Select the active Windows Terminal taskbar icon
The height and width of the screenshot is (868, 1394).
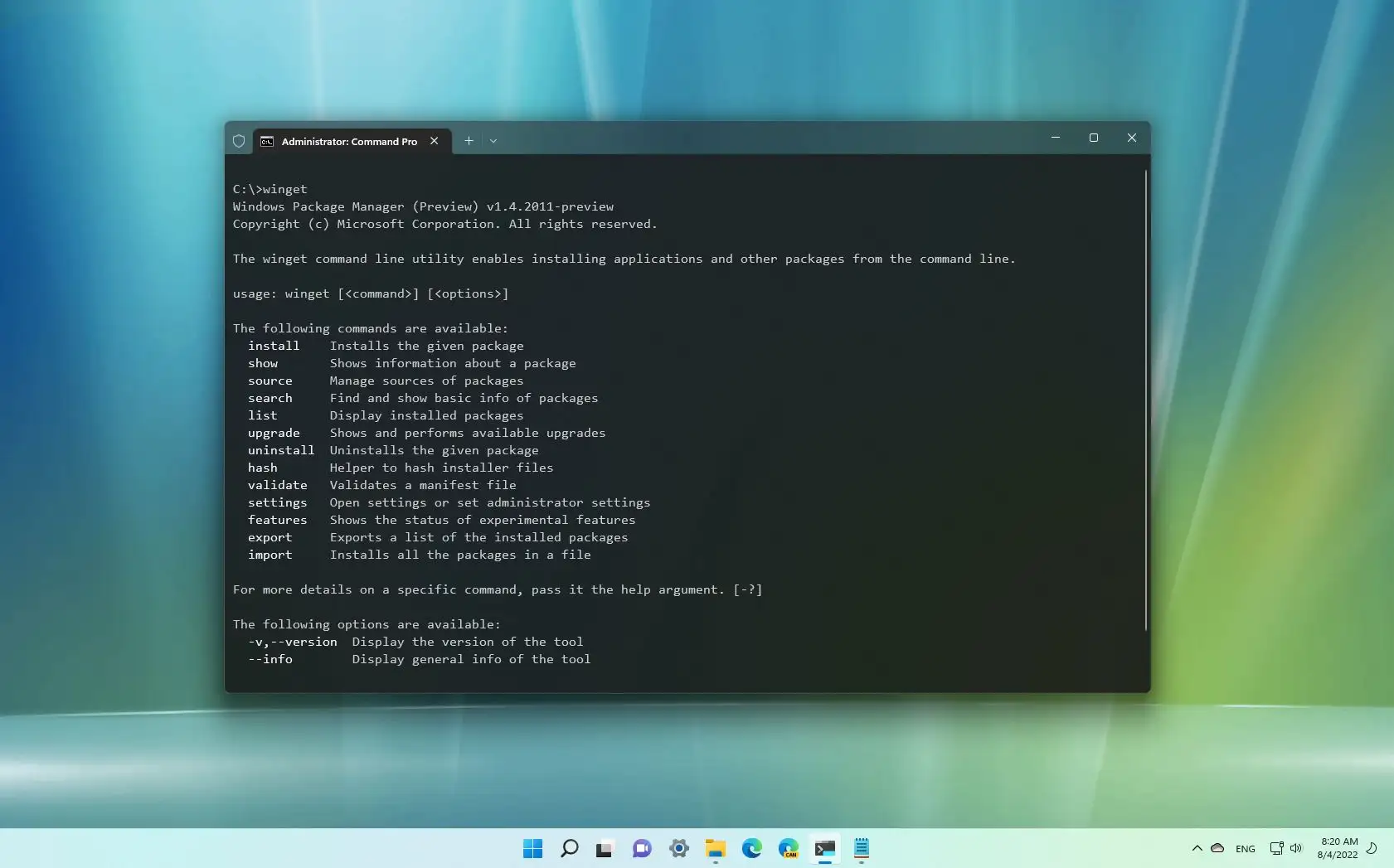pos(826,849)
